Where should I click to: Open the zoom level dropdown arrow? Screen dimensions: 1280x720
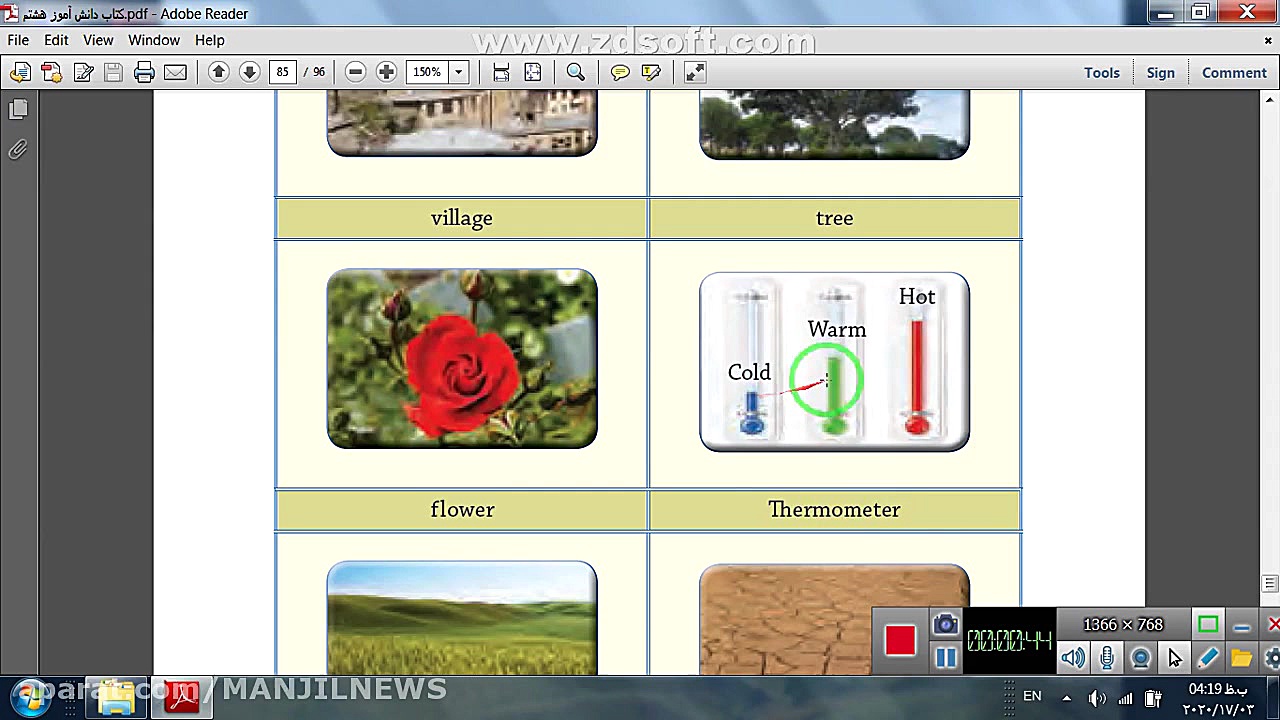coord(458,72)
